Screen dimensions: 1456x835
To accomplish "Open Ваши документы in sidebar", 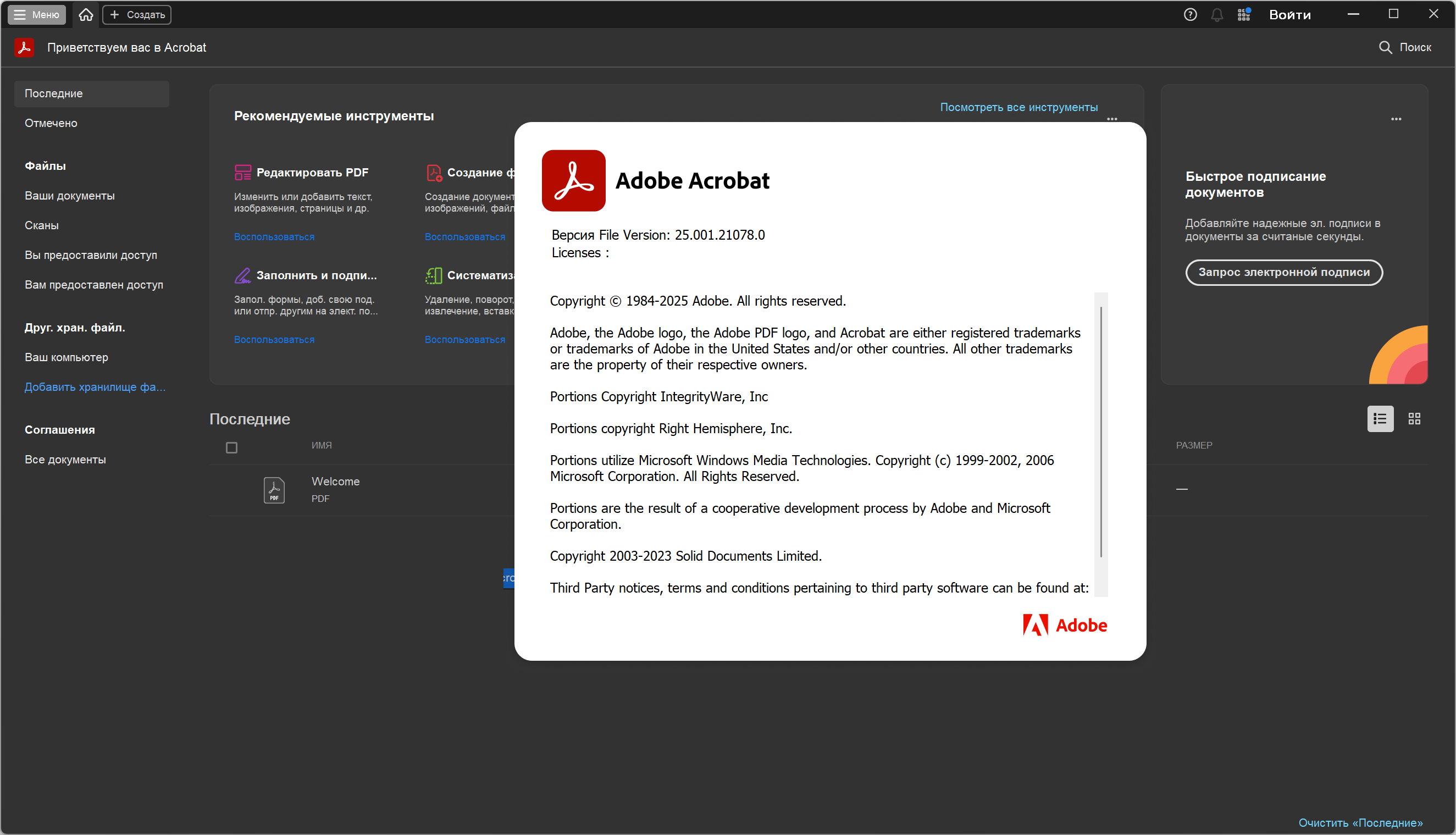I will point(69,196).
